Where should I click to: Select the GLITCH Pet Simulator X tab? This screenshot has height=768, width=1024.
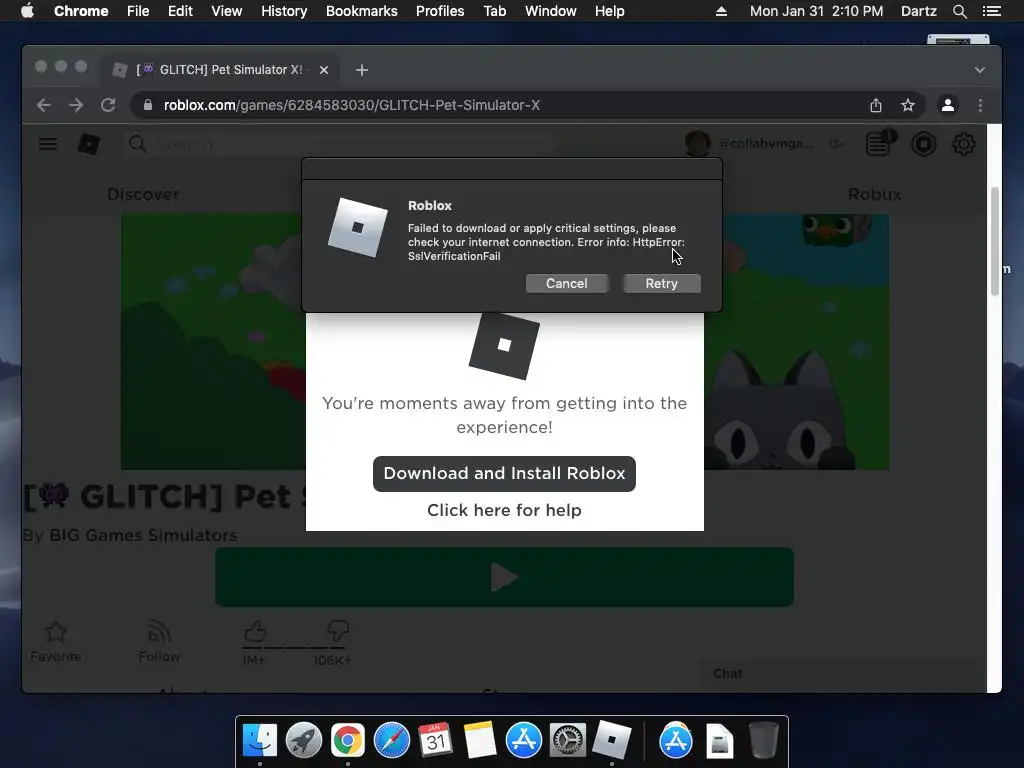(x=219, y=70)
